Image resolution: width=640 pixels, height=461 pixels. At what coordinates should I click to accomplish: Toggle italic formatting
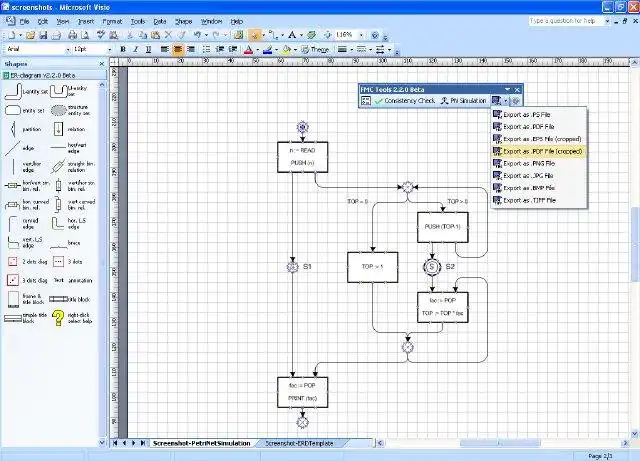click(136, 49)
